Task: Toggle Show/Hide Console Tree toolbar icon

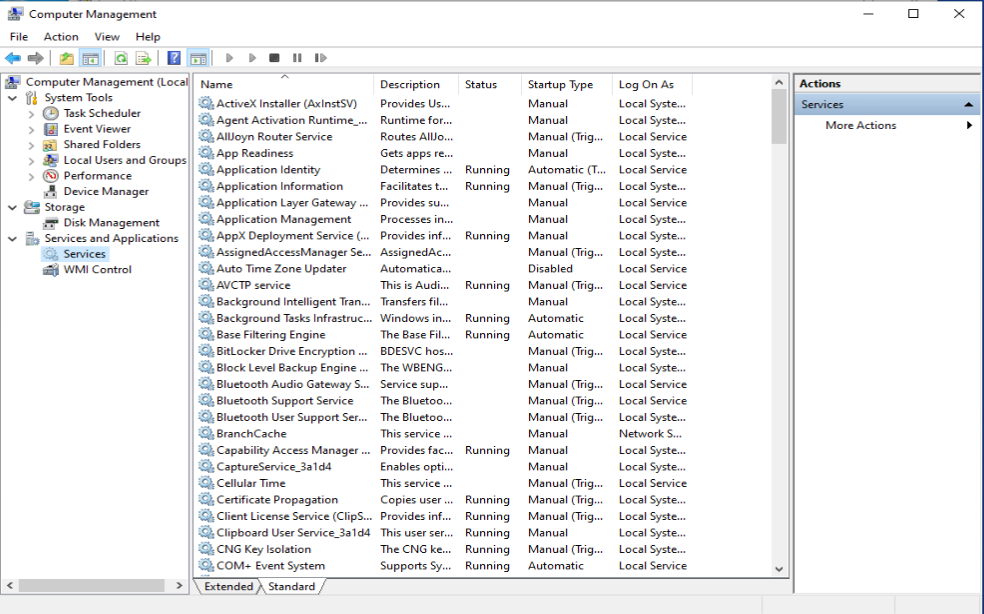Action: click(90, 58)
